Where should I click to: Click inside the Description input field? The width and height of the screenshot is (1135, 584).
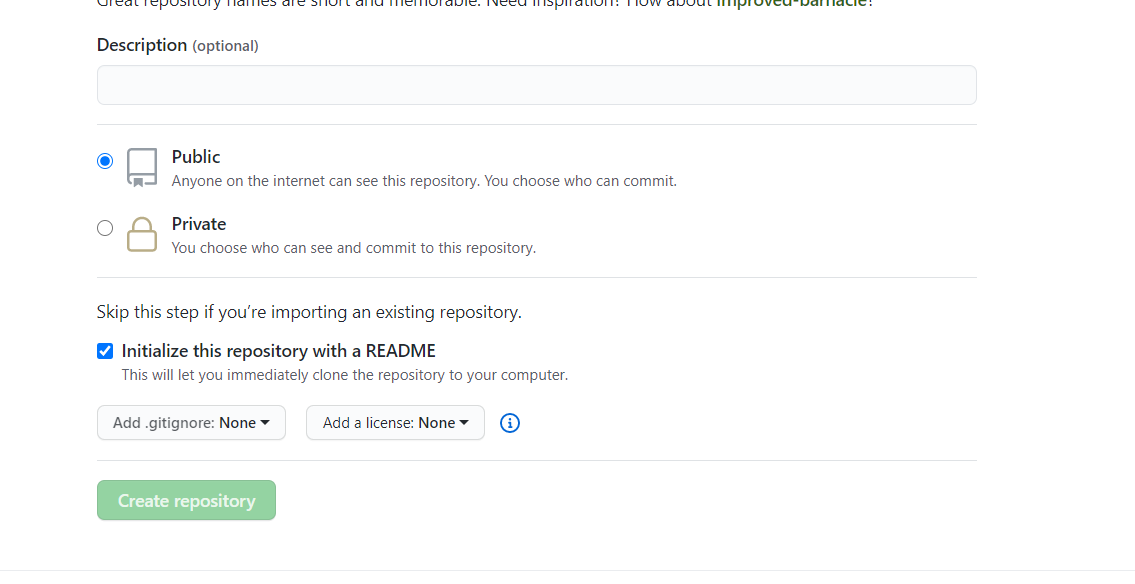536,84
